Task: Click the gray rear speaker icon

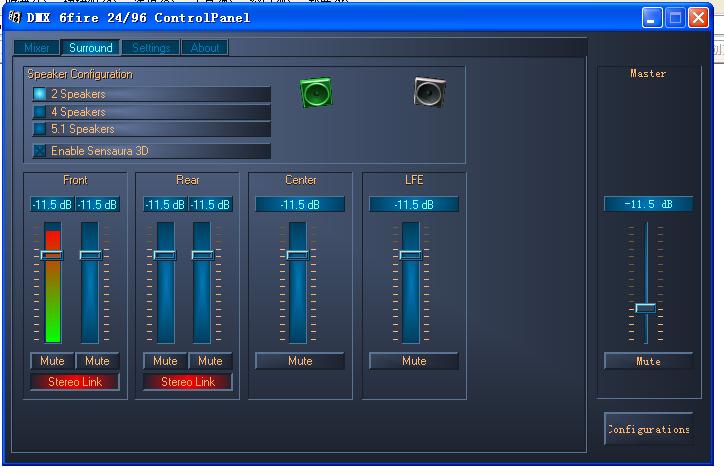Action: pyautogui.click(x=429, y=92)
